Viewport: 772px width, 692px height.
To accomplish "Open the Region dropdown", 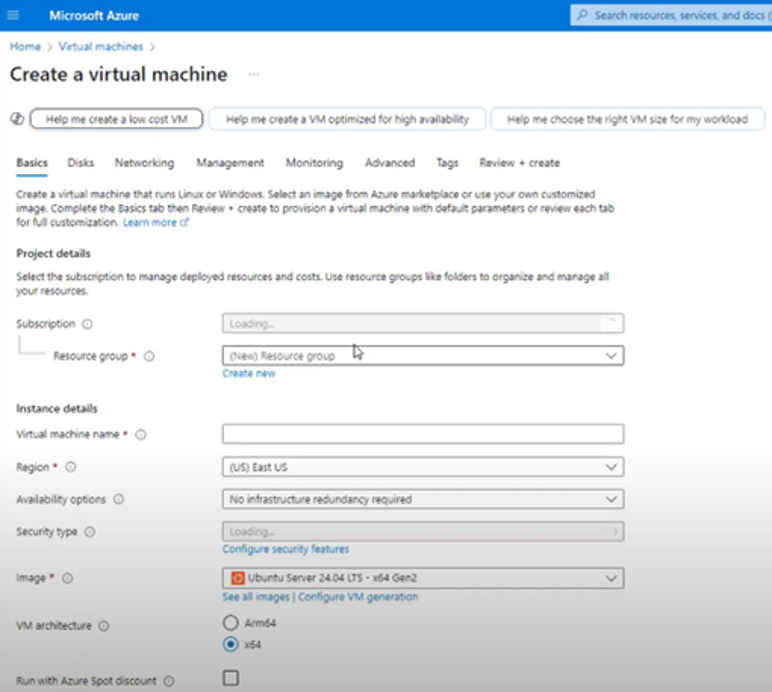I will click(423, 467).
